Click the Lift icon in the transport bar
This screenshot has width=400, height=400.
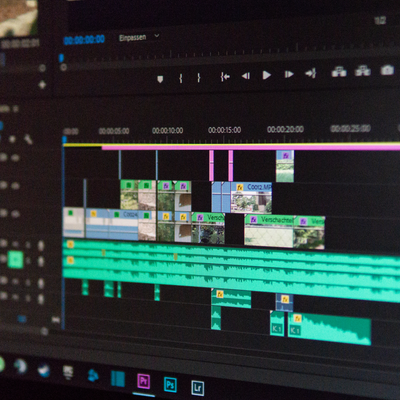coord(339,72)
